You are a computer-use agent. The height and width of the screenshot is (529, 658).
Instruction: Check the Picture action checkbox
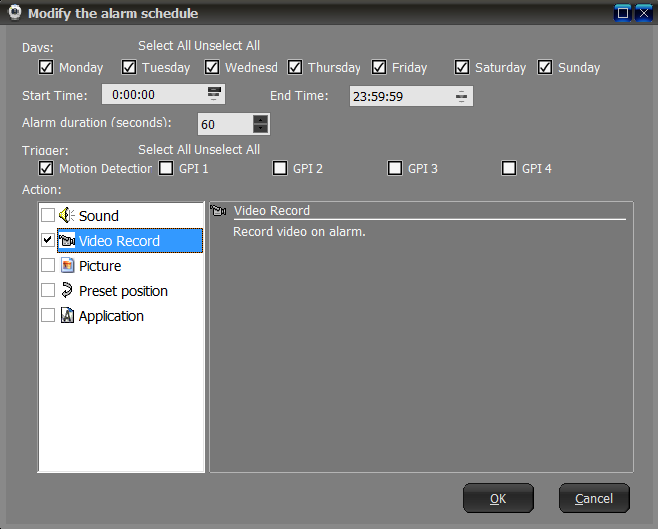coord(48,265)
